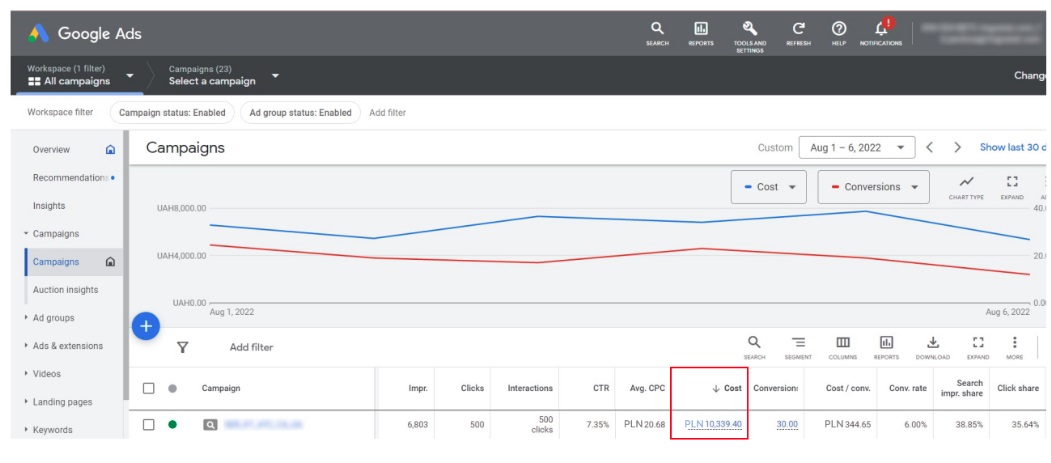Check the first campaign row checkbox

click(149, 424)
